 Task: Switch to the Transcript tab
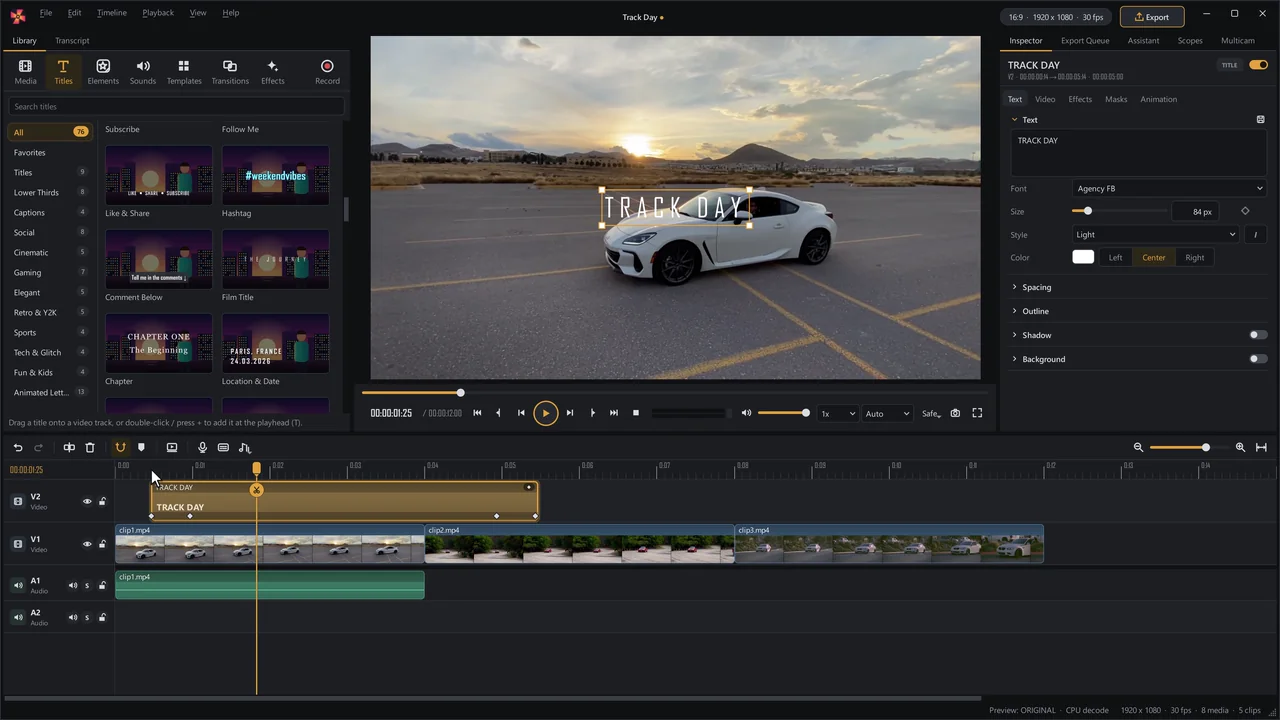pos(72,41)
